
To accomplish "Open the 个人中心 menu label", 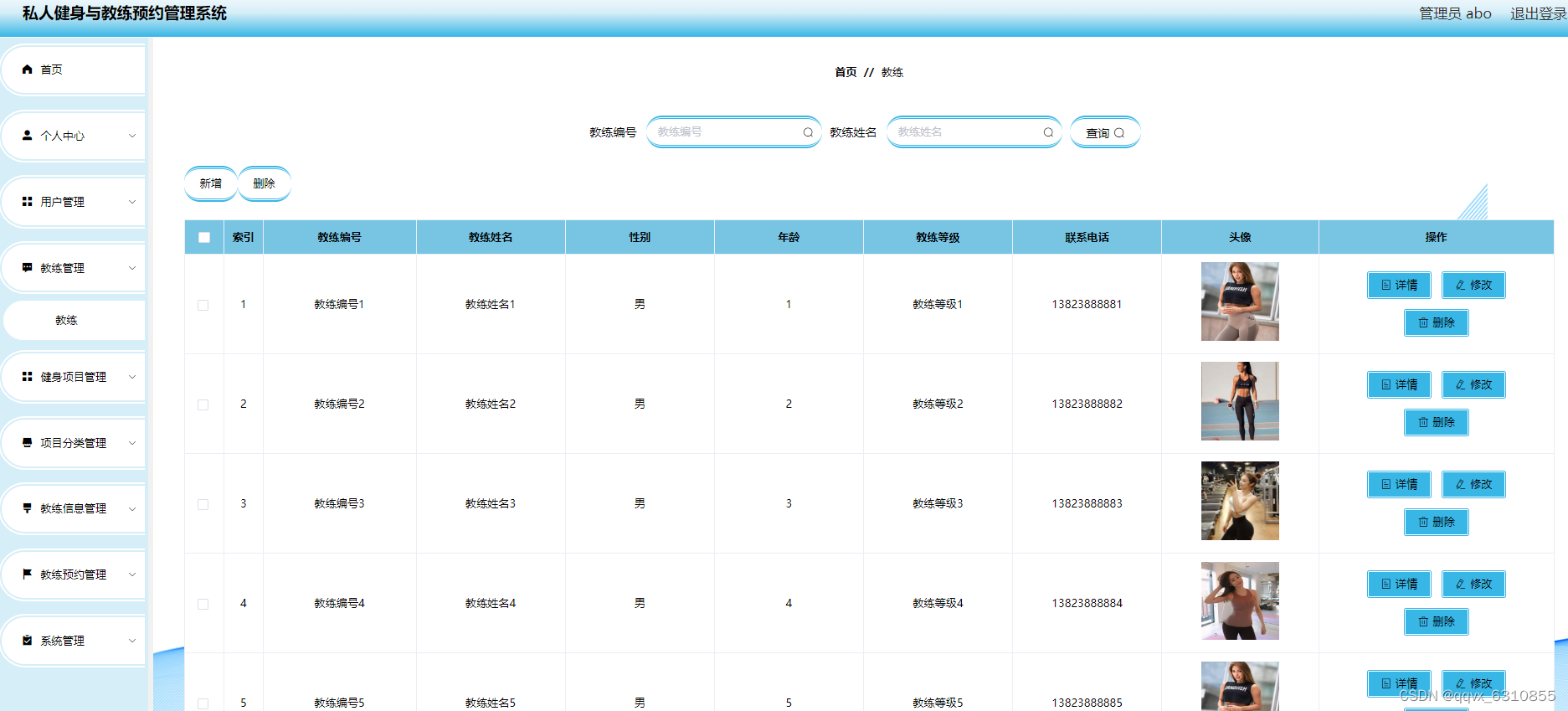I will pos(63,136).
